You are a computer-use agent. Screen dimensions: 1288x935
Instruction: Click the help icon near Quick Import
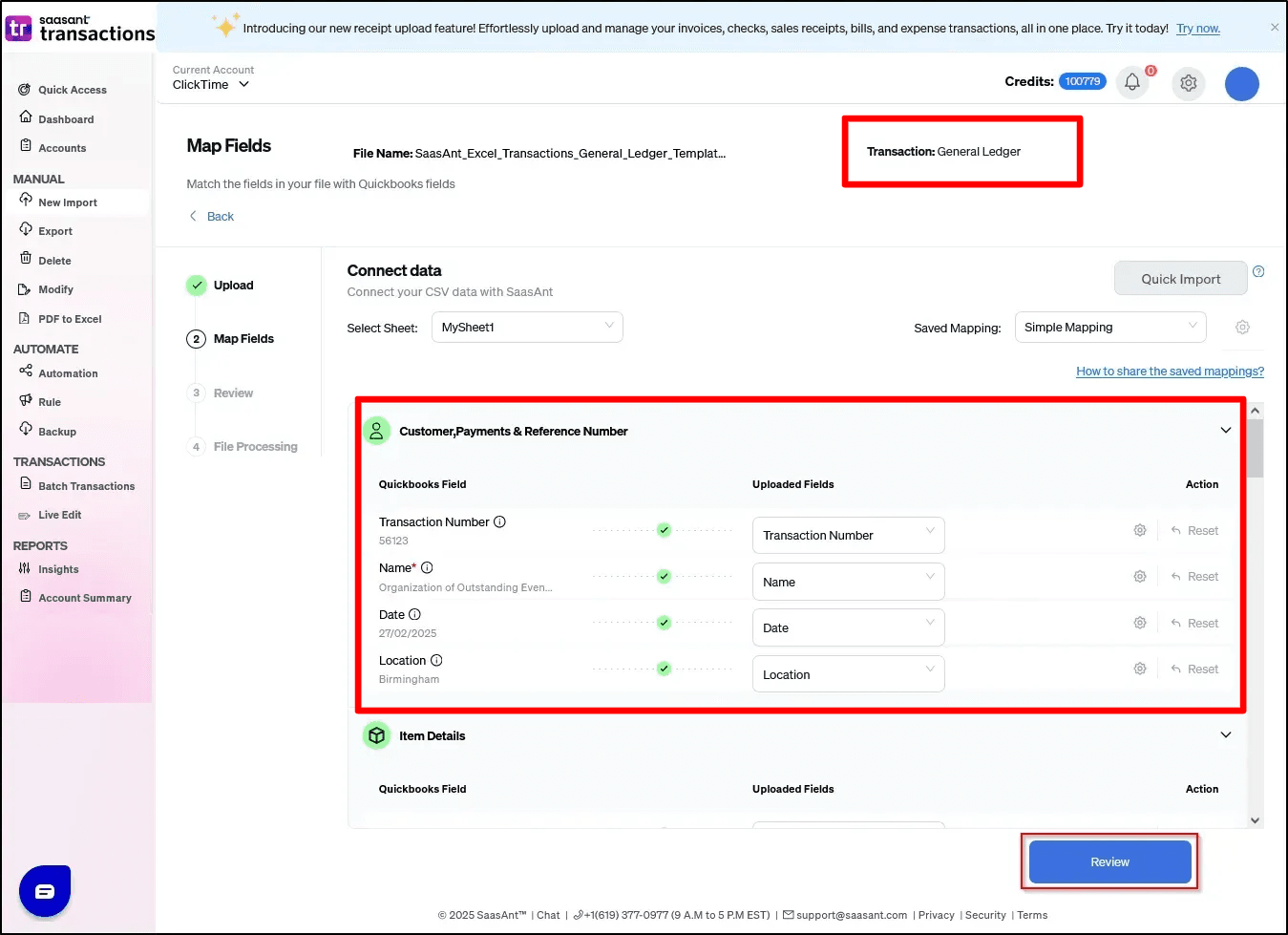[1258, 270]
